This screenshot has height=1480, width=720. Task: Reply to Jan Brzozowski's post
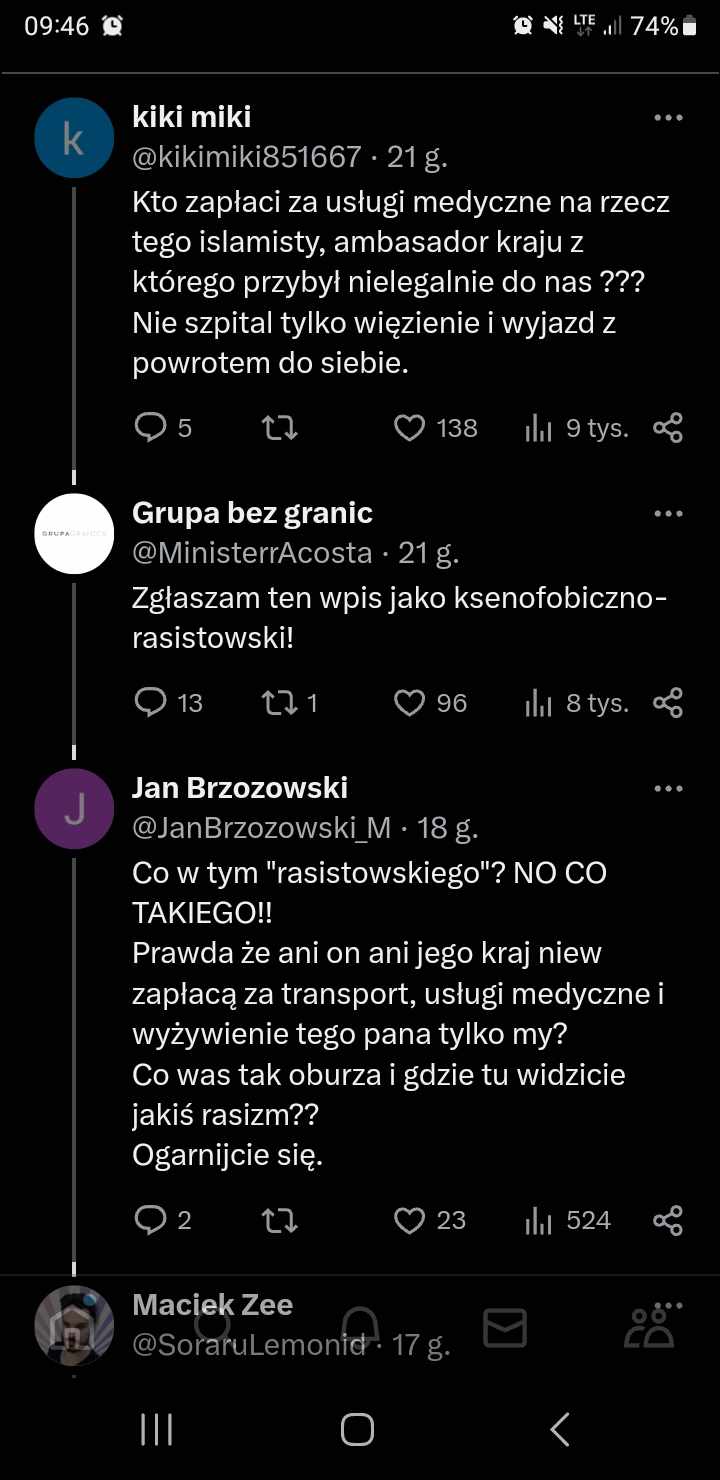pyautogui.click(x=150, y=1220)
